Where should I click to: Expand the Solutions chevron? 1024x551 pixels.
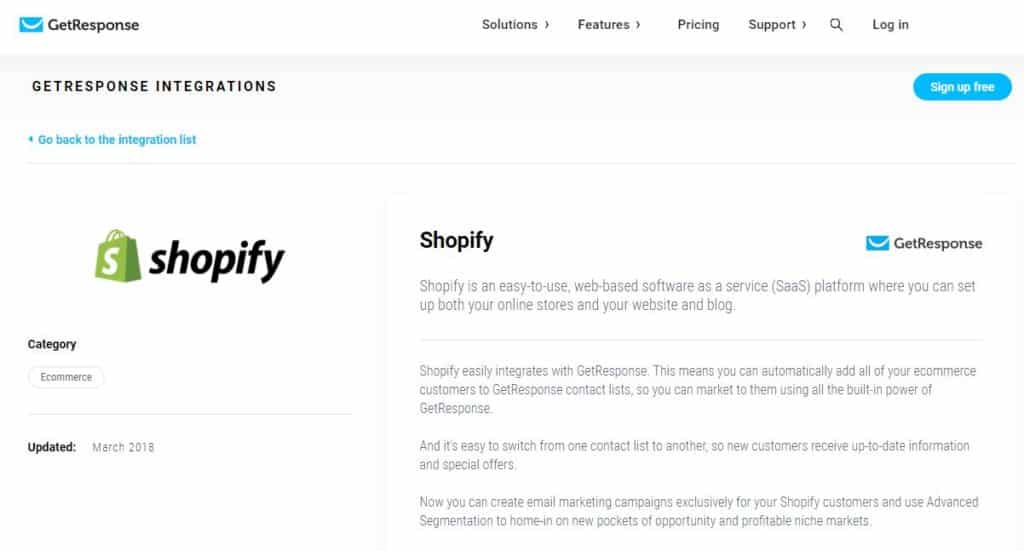click(547, 25)
